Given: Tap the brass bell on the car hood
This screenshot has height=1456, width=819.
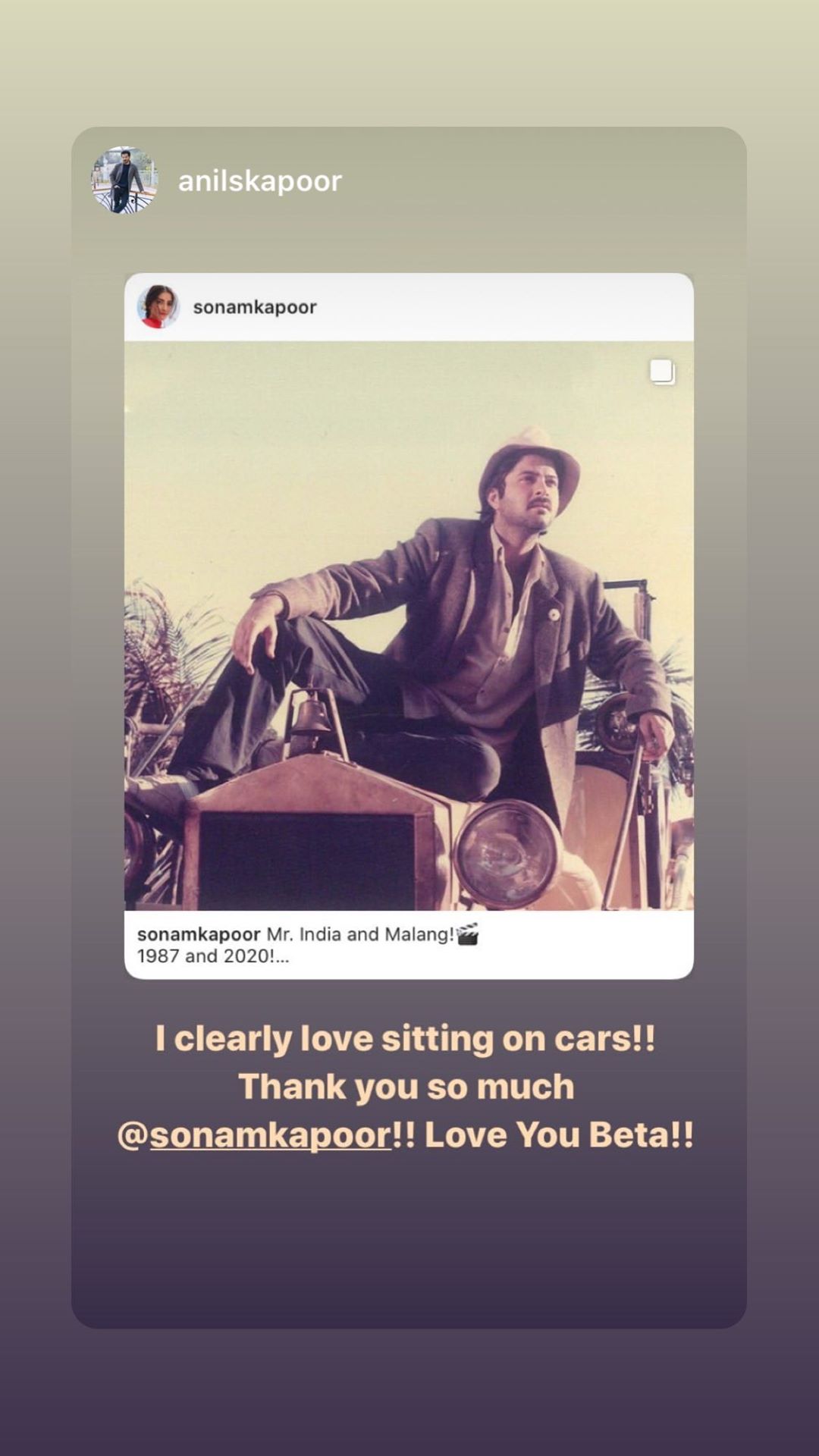Looking at the screenshot, I should point(310,715).
